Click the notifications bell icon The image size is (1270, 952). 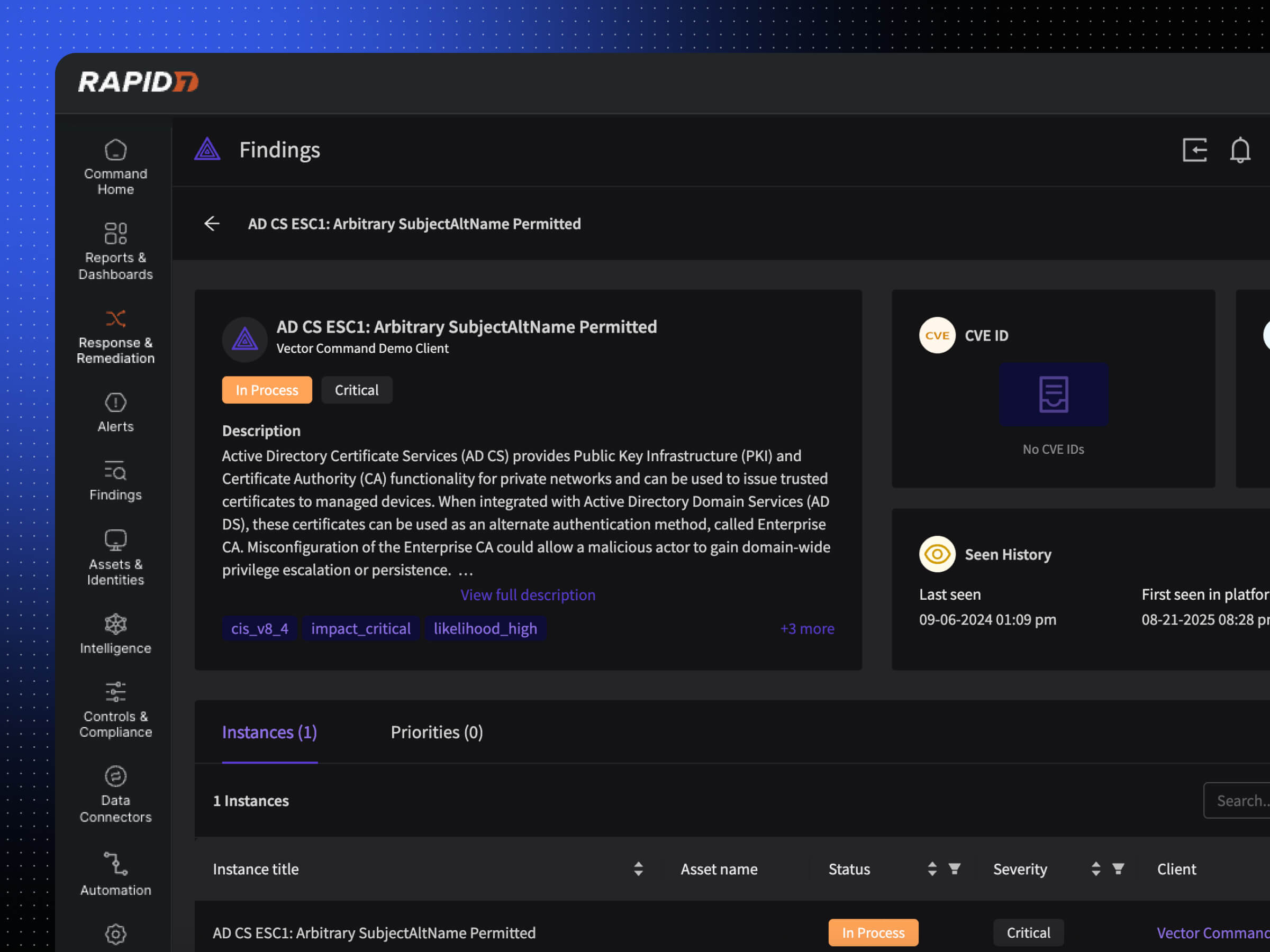(x=1239, y=150)
